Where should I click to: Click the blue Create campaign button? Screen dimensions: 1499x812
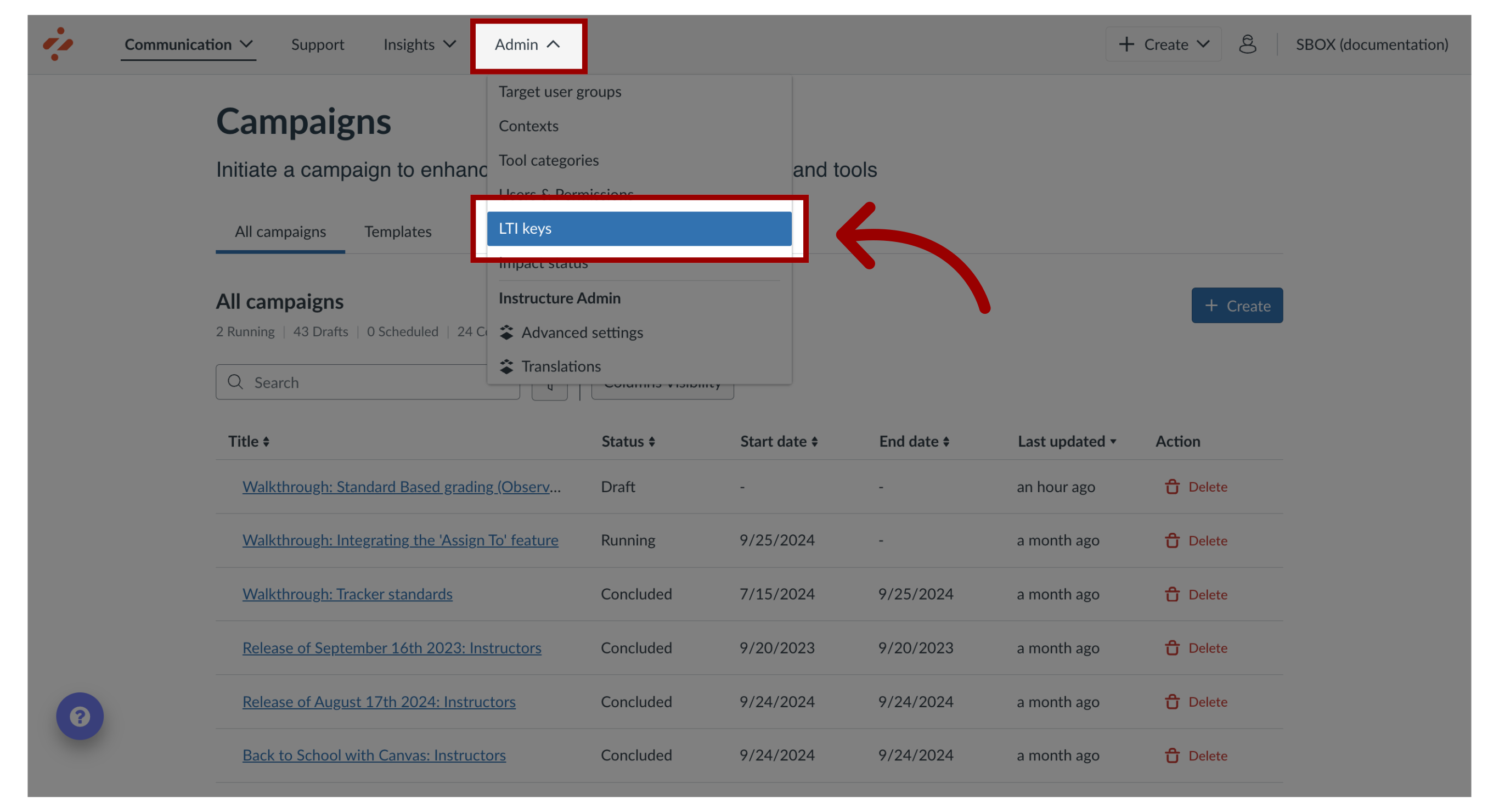(1237, 306)
